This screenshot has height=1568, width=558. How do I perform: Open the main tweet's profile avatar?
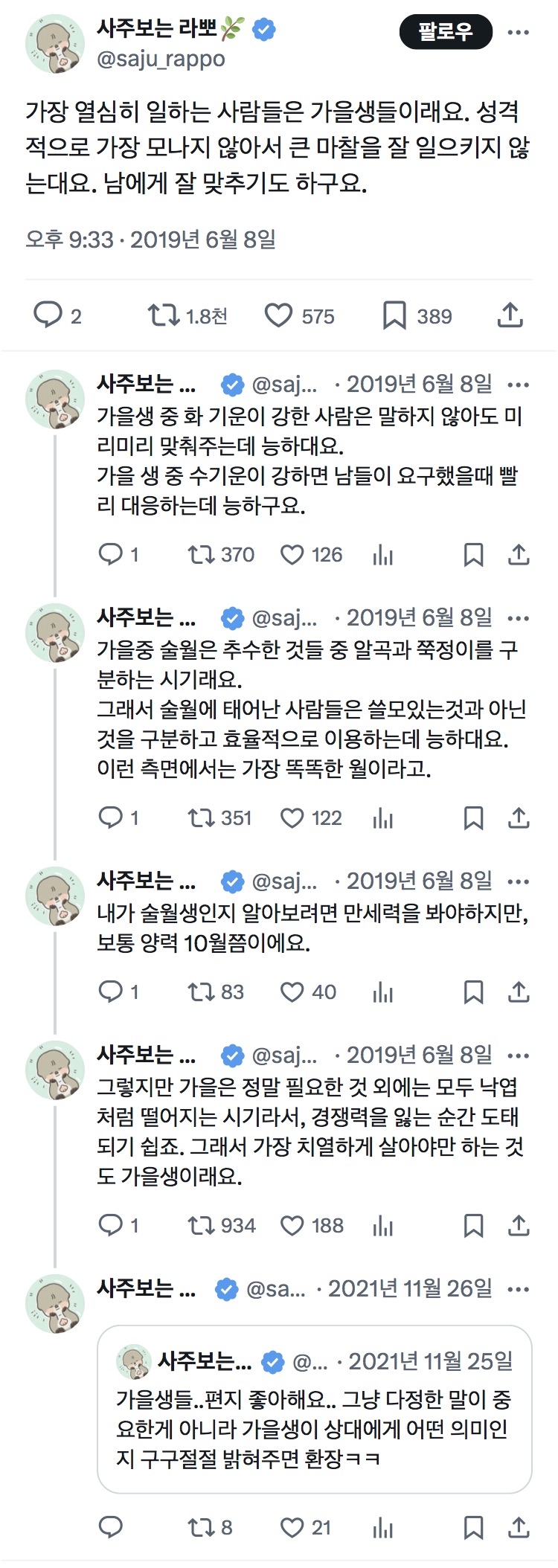(x=55, y=43)
